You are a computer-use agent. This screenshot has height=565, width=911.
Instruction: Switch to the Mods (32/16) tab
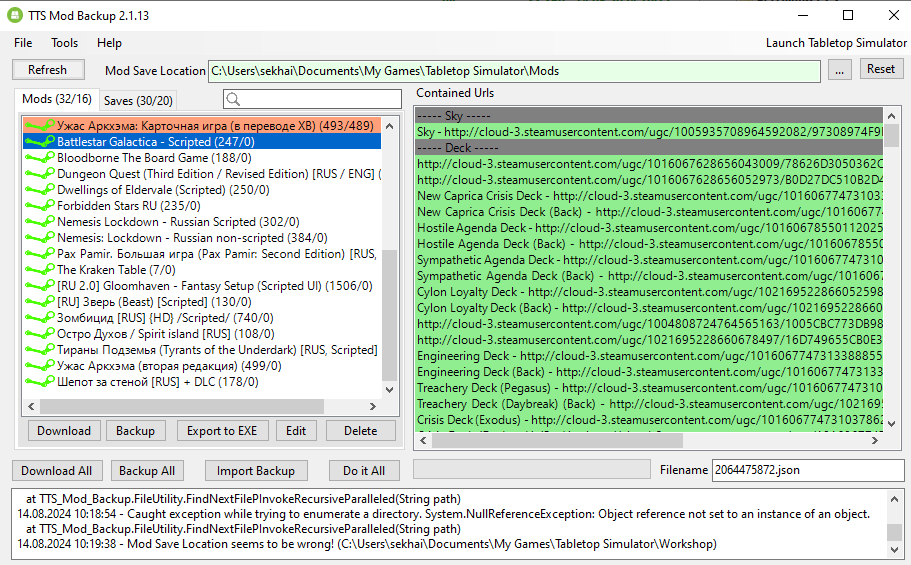pos(57,99)
